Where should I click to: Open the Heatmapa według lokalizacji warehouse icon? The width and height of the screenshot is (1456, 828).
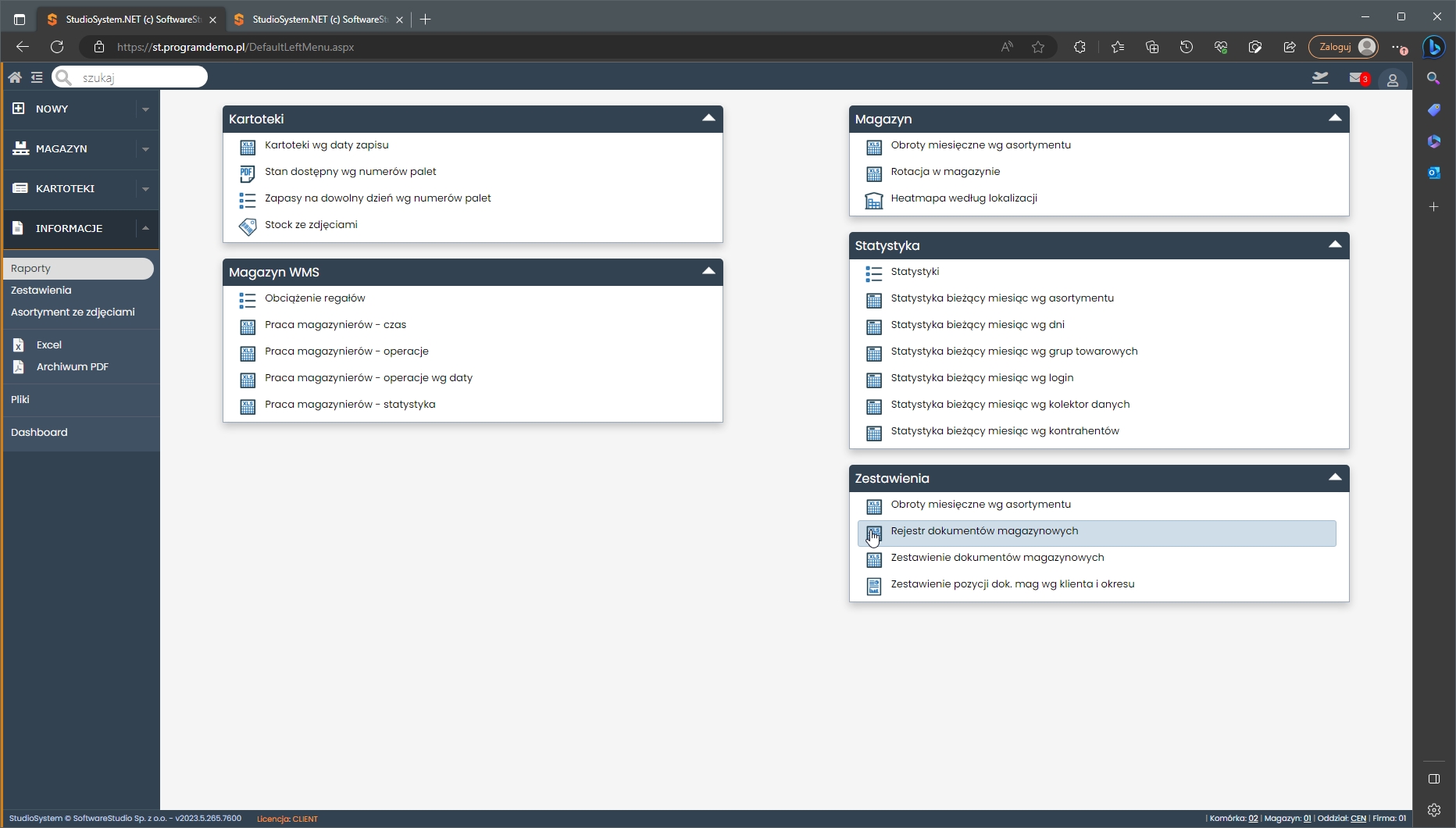click(x=873, y=200)
